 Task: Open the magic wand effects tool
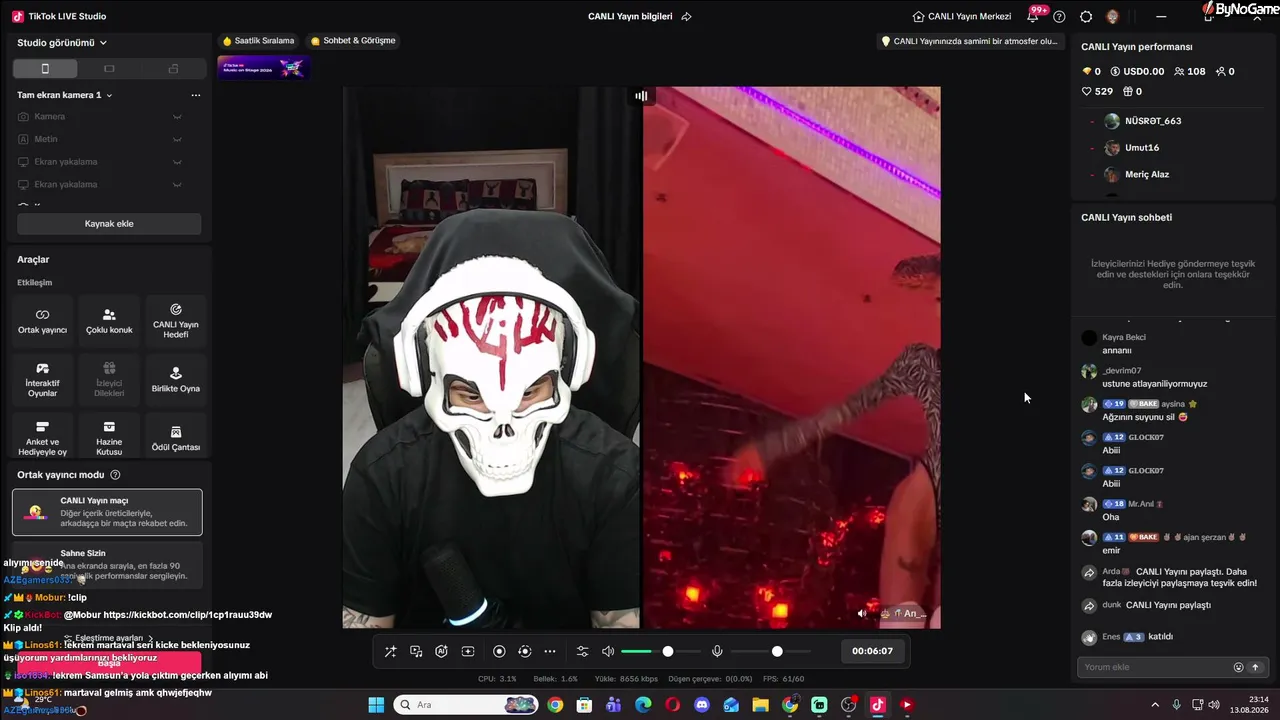coord(390,651)
